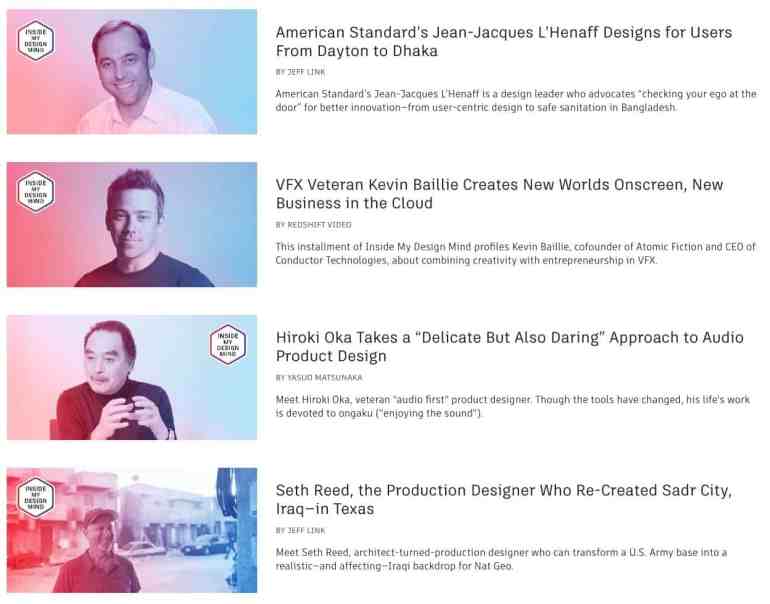Click the summary about the Iraqi backdrop for Nat Geo
The image size is (770, 604).
coord(501,559)
